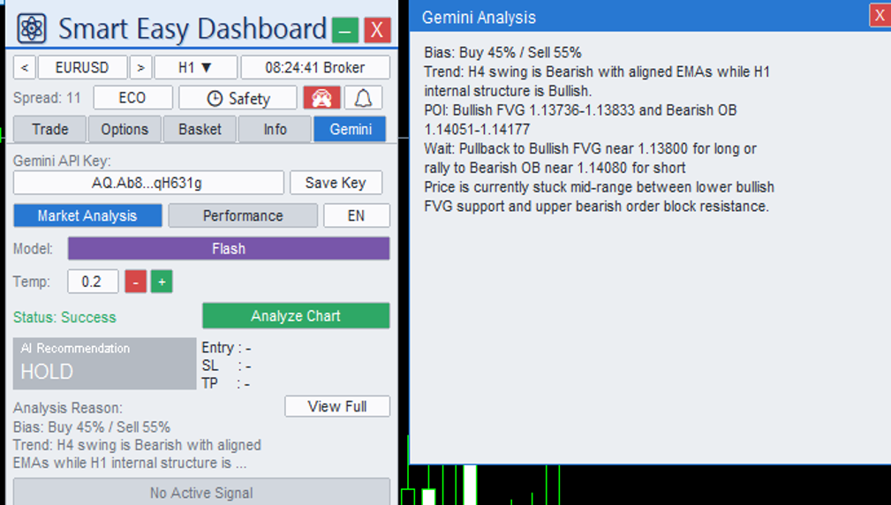Toggle the ECO mode button
This screenshot has width=891, height=505.
132,98
